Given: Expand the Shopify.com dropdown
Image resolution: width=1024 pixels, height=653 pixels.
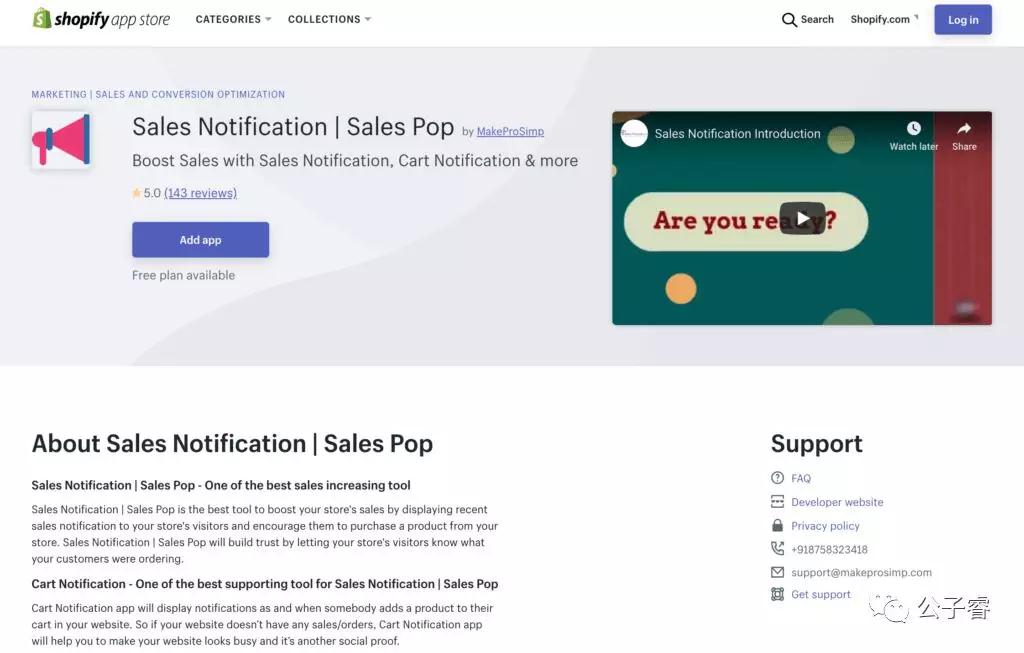Looking at the screenshot, I should point(883,19).
